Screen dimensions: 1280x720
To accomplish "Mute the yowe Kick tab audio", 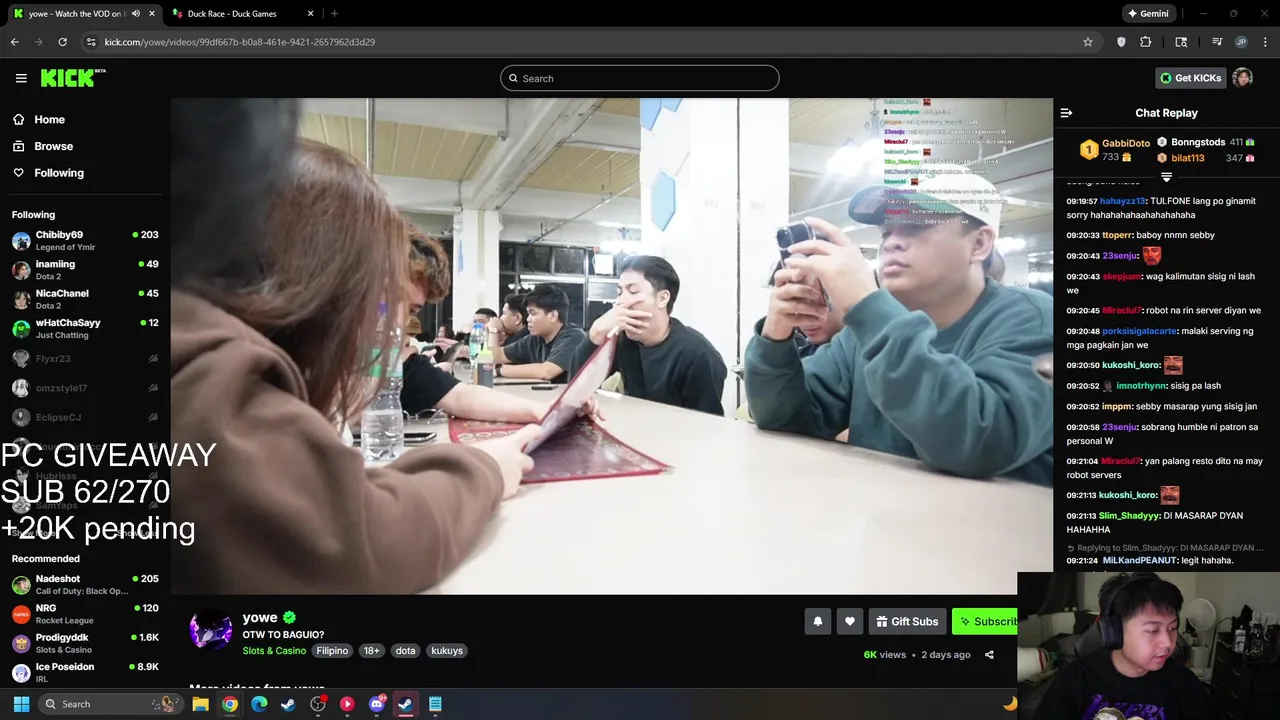I will 136,14.
